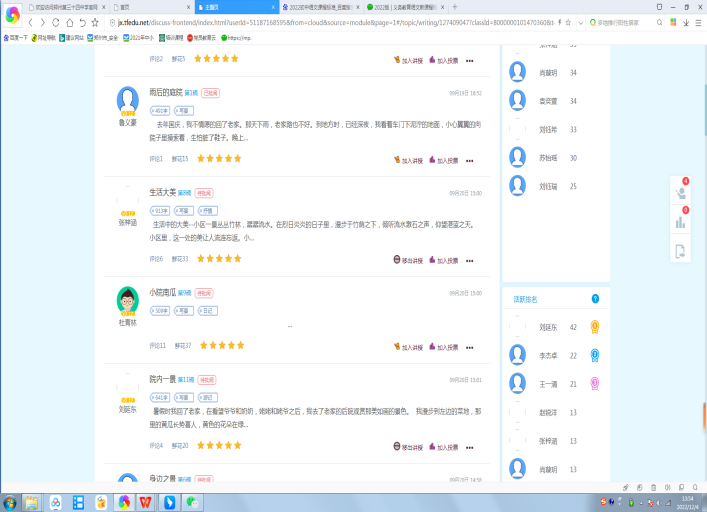Screen dimensions: 707x512
Task: Open more options for 小院南瓜 post
Action: coord(469,346)
